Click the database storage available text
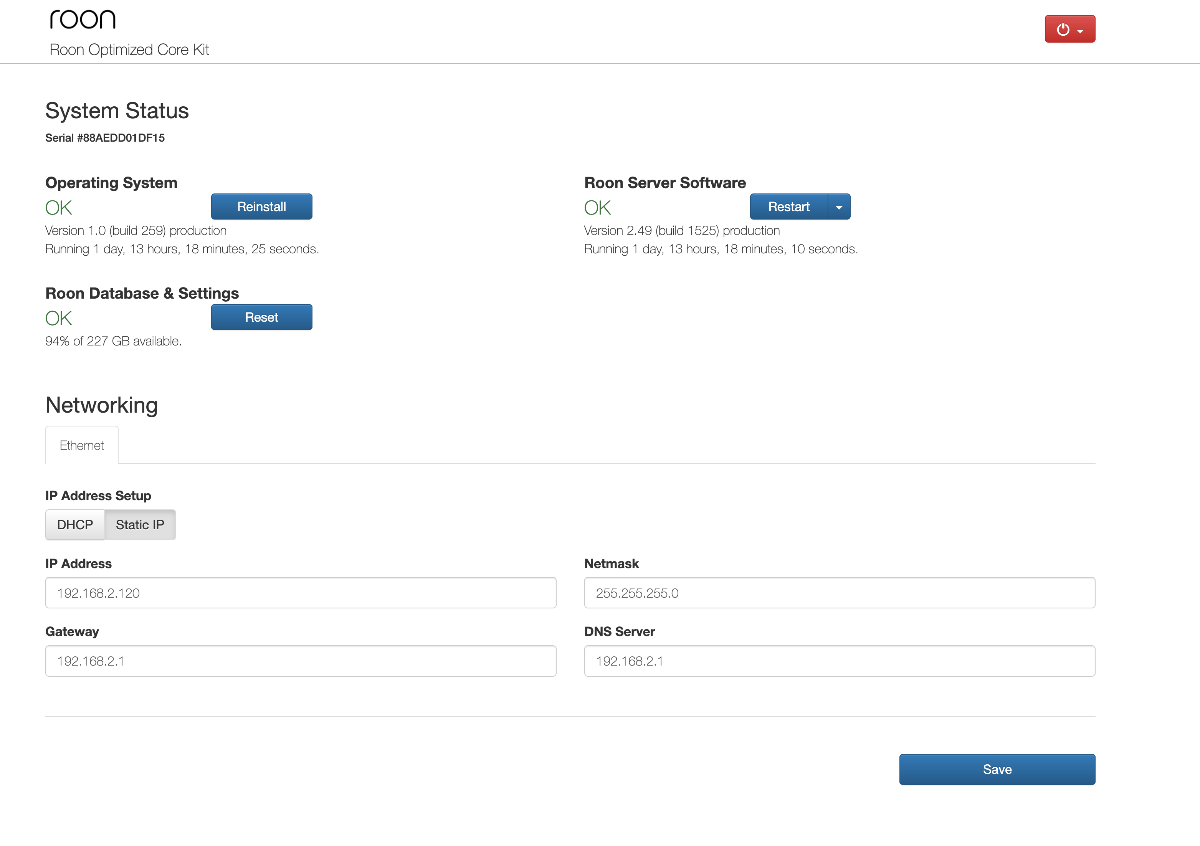This screenshot has height=846, width=1200. point(113,342)
